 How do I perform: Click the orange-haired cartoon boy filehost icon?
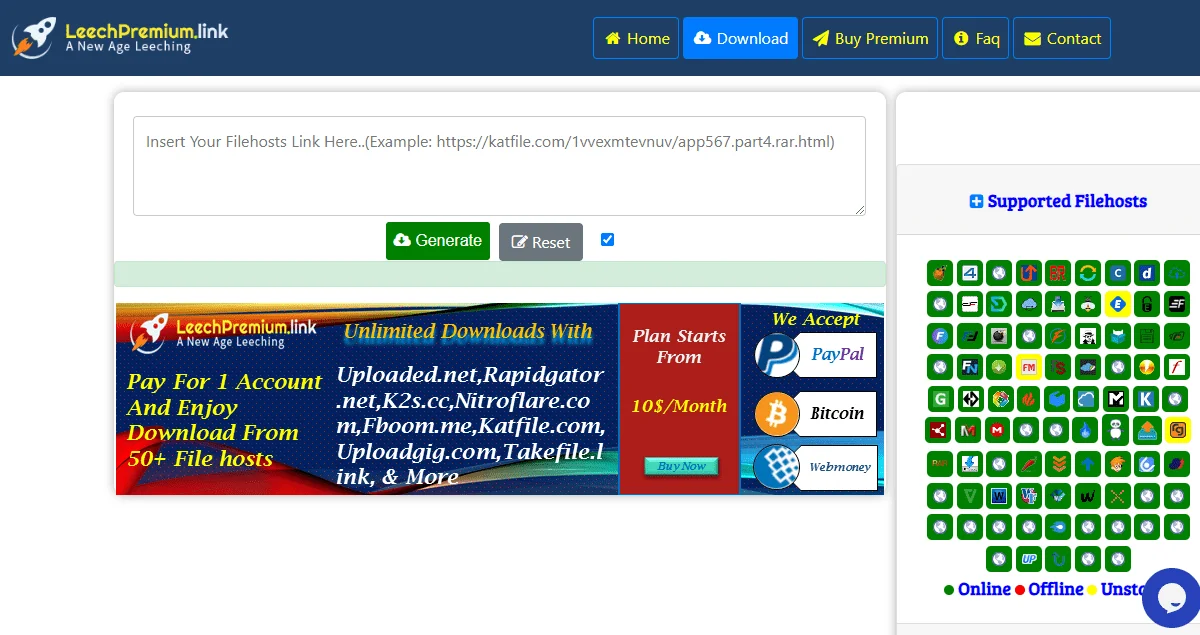(1117, 462)
